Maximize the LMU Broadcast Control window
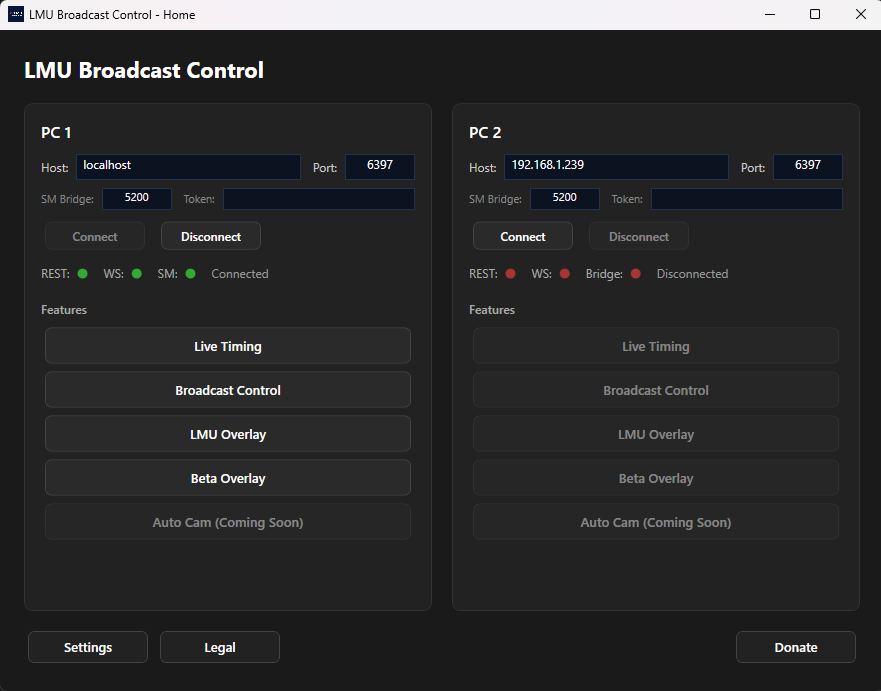This screenshot has height=691, width=881. [815, 15]
